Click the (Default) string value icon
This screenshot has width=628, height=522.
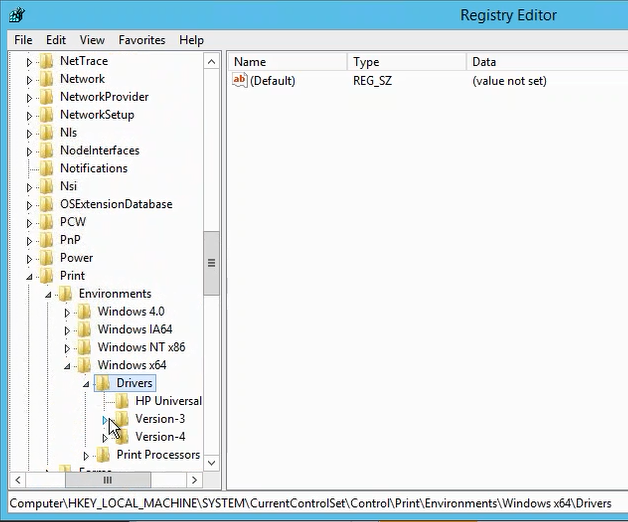point(240,81)
